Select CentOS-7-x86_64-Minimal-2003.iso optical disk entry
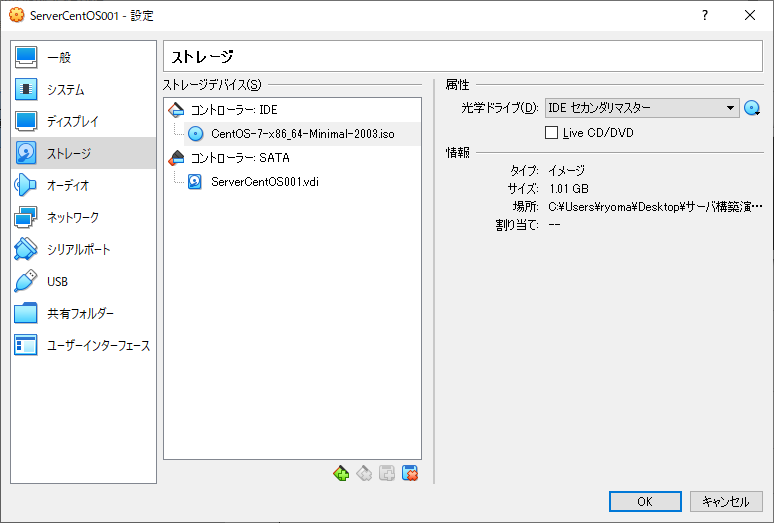This screenshot has height=523, width=774. point(302,134)
